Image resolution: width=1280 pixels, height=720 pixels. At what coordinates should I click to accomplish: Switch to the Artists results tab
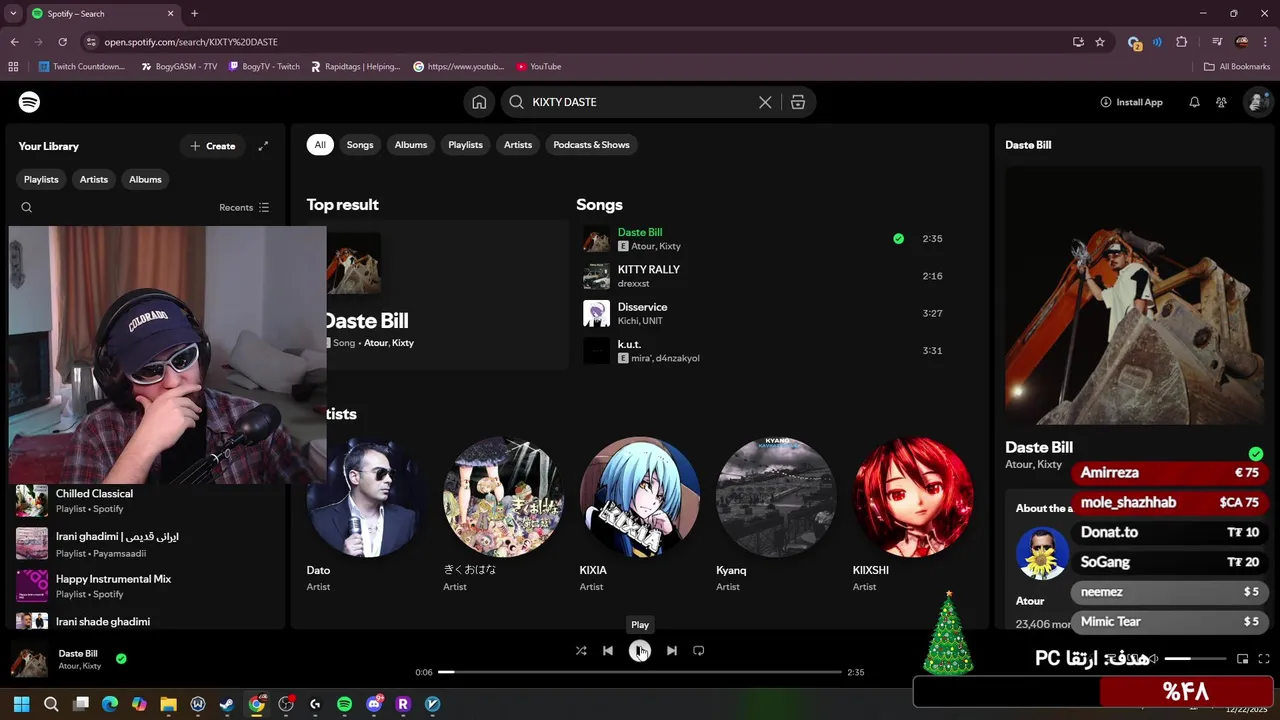pos(518,145)
